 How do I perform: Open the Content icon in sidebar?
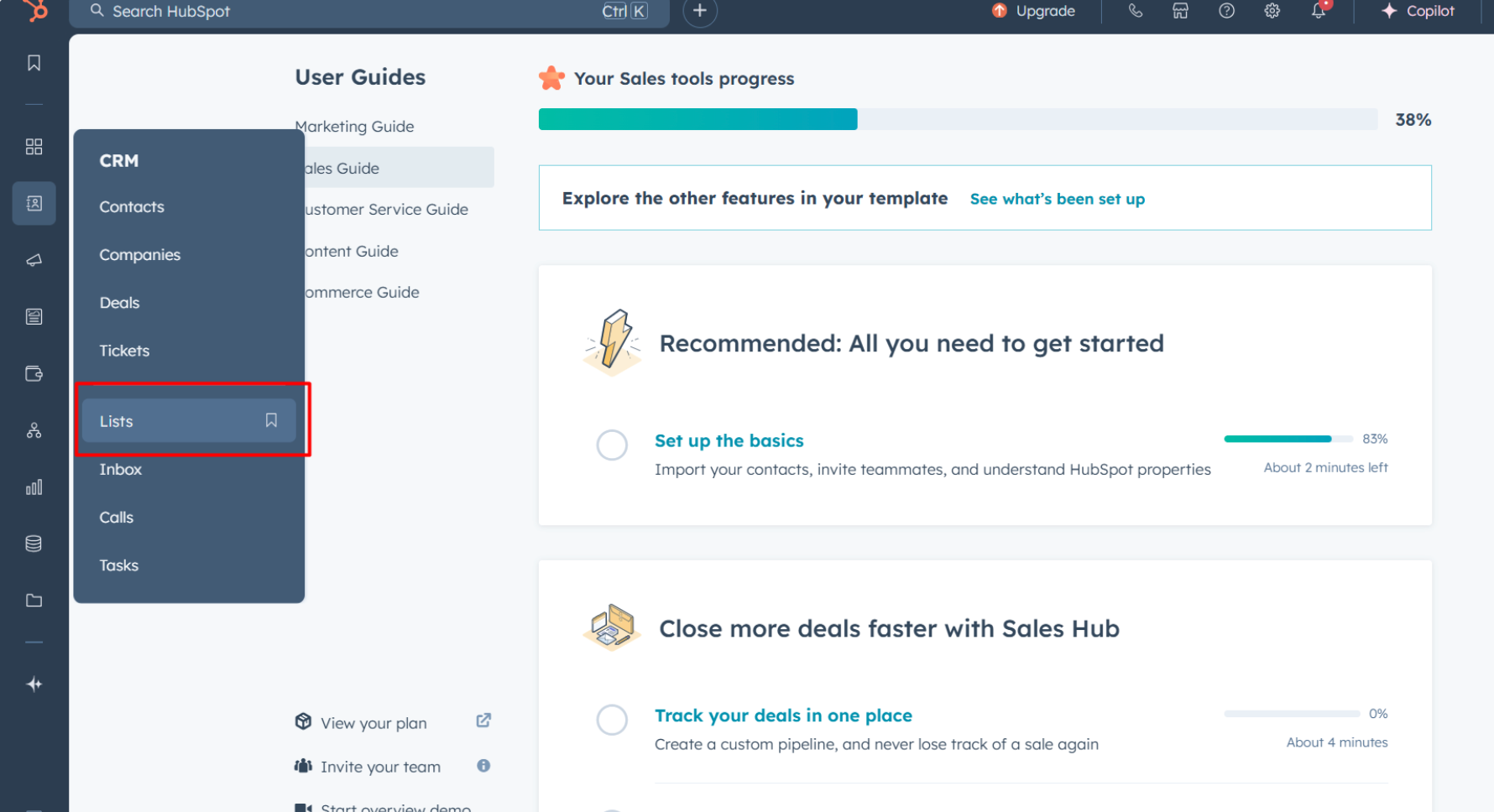pos(34,316)
